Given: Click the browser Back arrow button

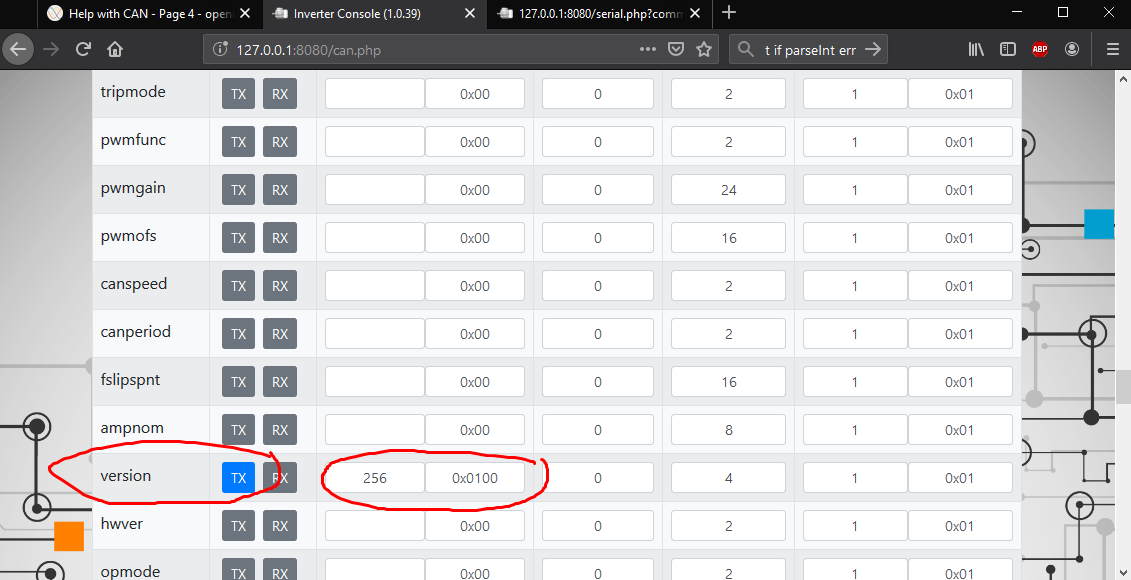Looking at the screenshot, I should (x=18, y=49).
